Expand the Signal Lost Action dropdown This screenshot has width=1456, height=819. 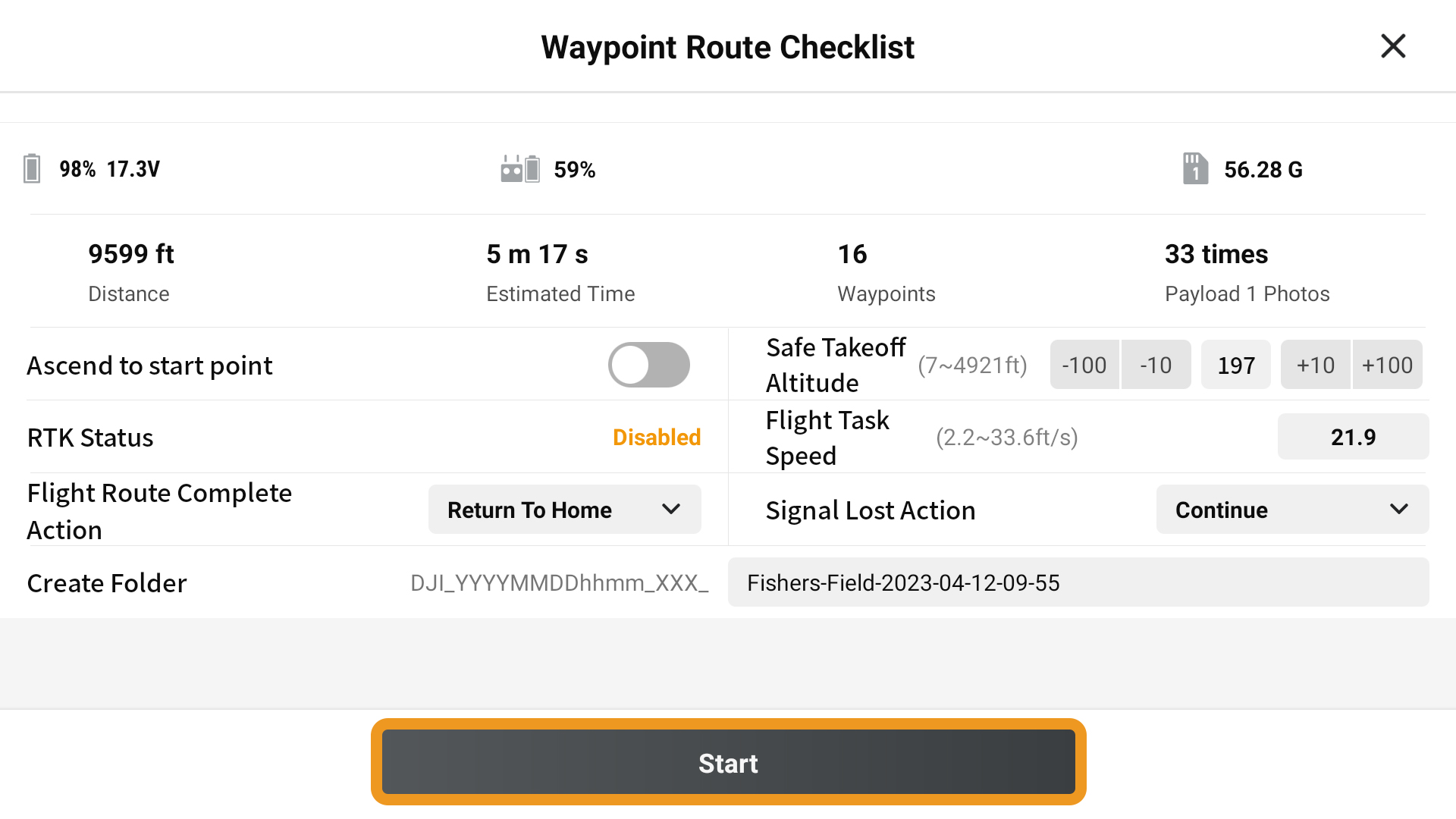pyautogui.click(x=1293, y=510)
